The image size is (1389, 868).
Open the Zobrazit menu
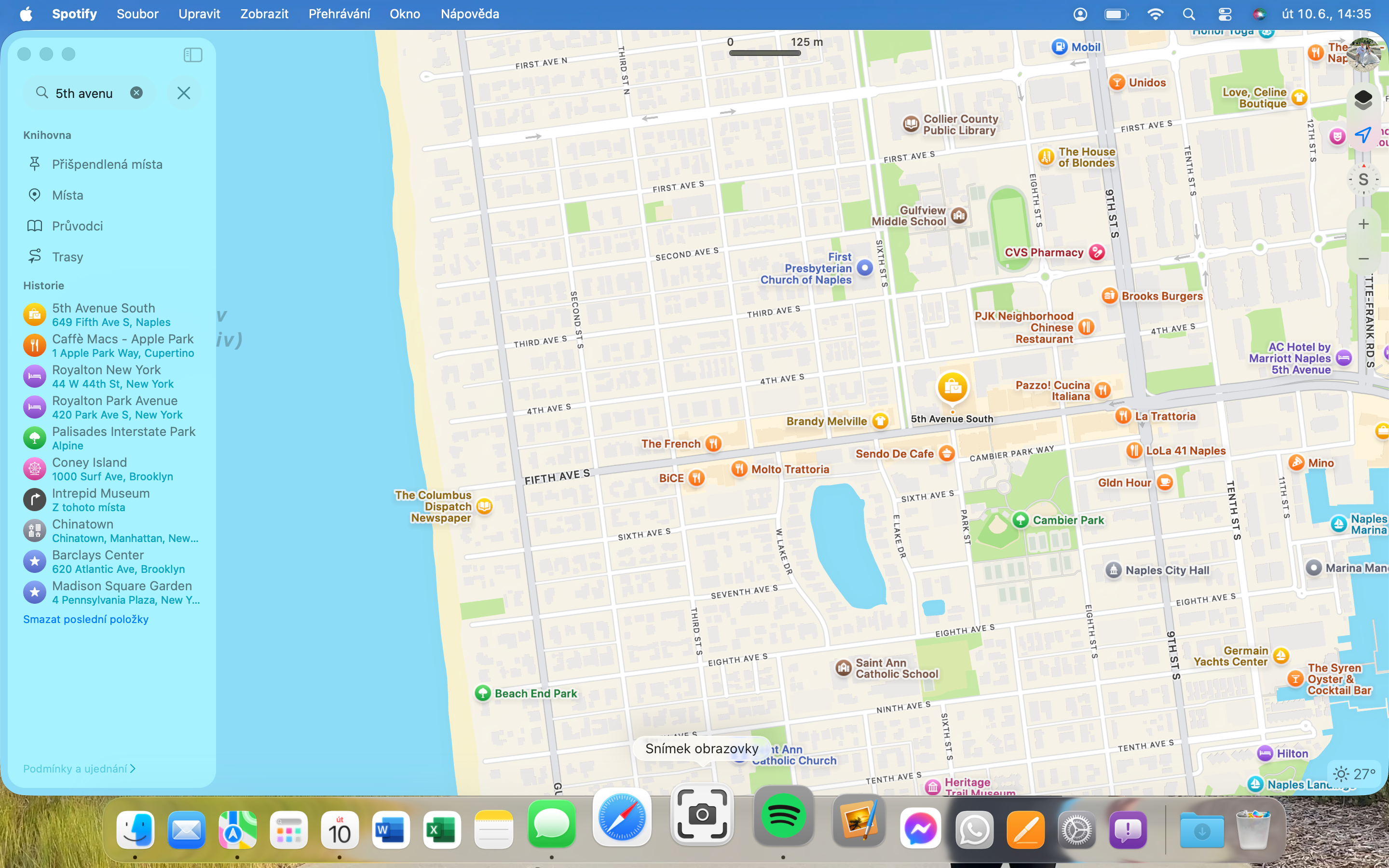pos(264,14)
